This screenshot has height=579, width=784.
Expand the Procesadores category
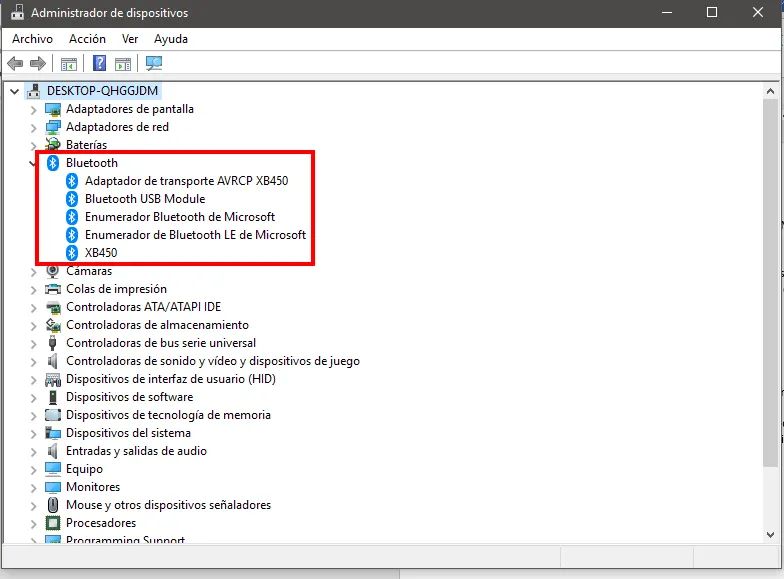tap(34, 524)
